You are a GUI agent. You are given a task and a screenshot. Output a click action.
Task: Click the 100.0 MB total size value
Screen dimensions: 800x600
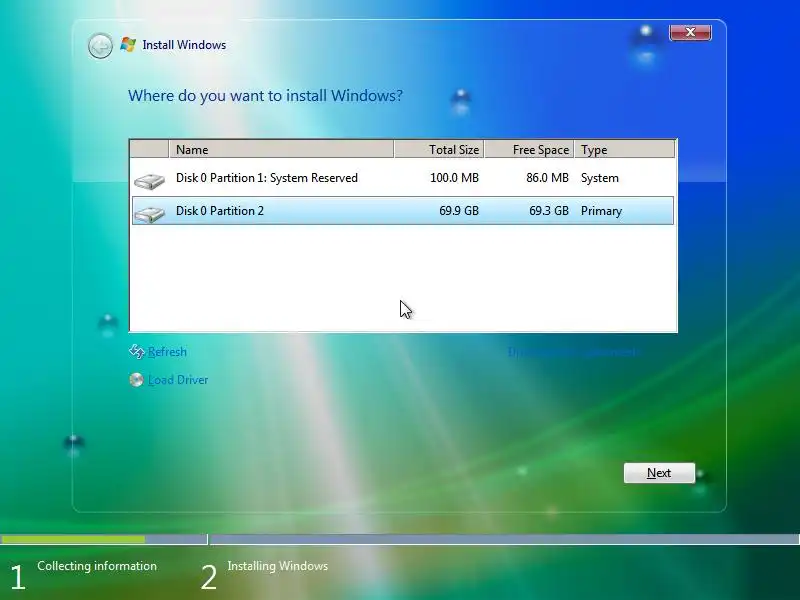pyautogui.click(x=454, y=178)
